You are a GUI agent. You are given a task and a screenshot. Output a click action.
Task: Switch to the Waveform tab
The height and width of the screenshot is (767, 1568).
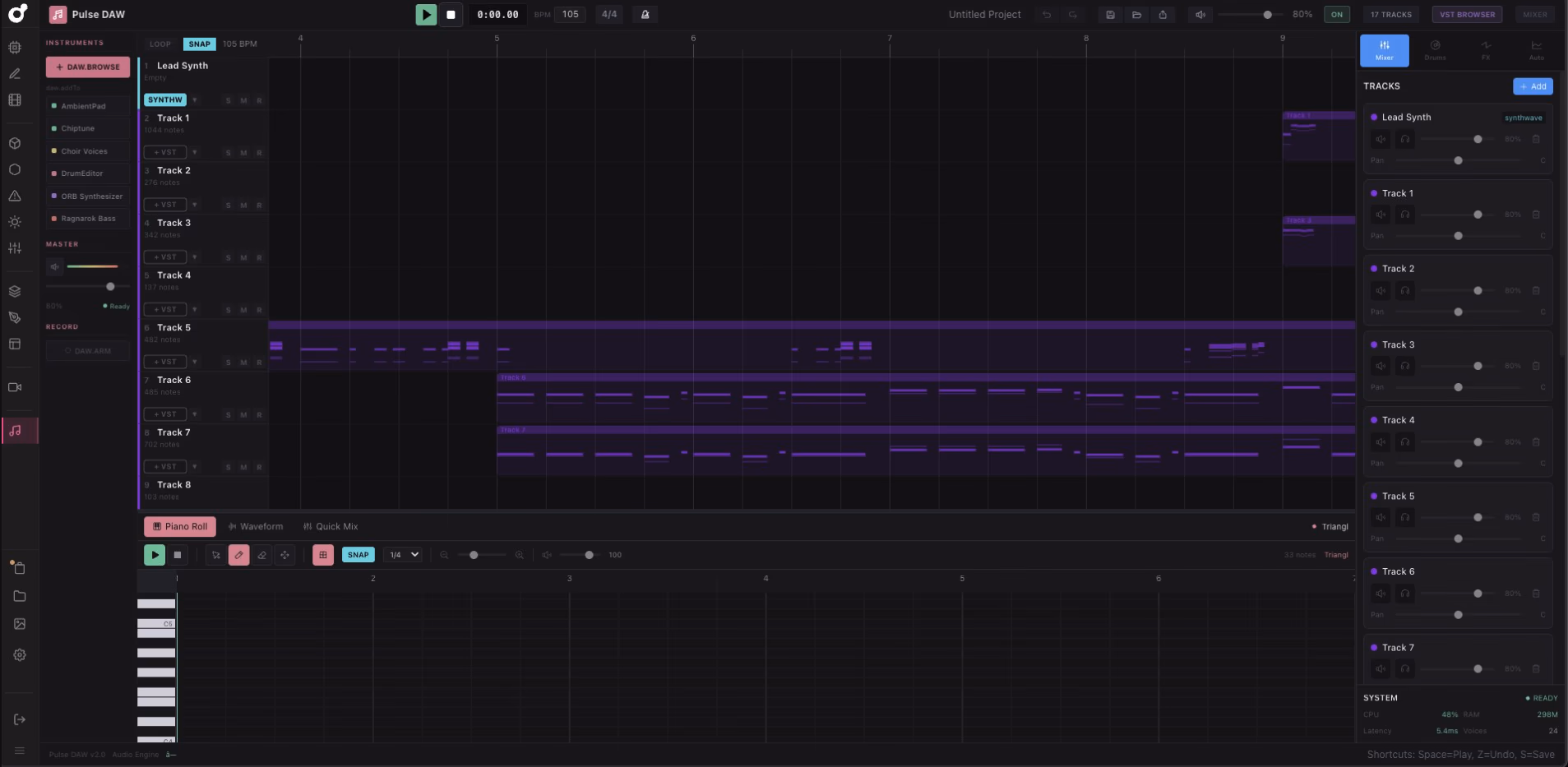coord(256,527)
